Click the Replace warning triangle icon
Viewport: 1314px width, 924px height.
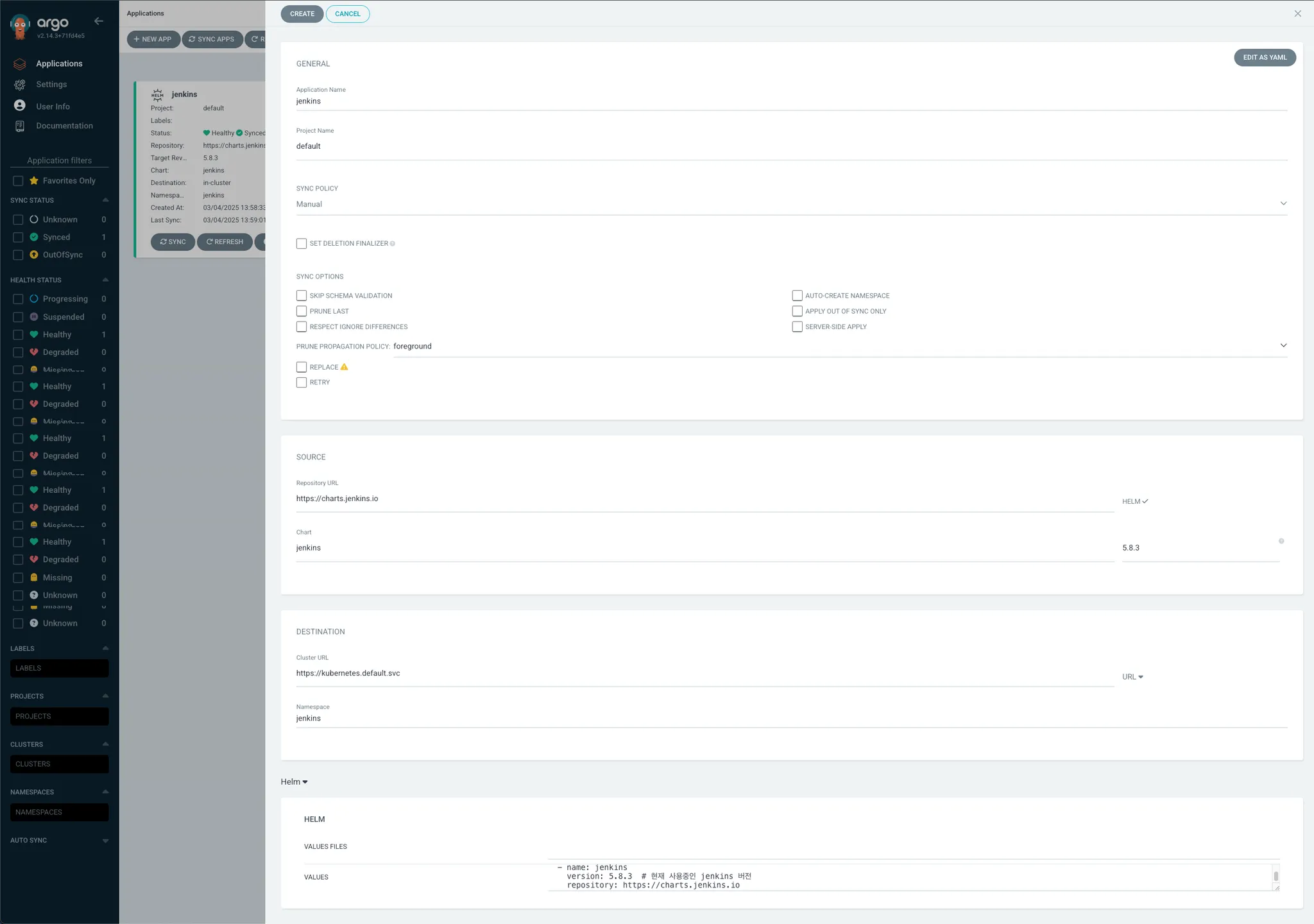coord(345,367)
